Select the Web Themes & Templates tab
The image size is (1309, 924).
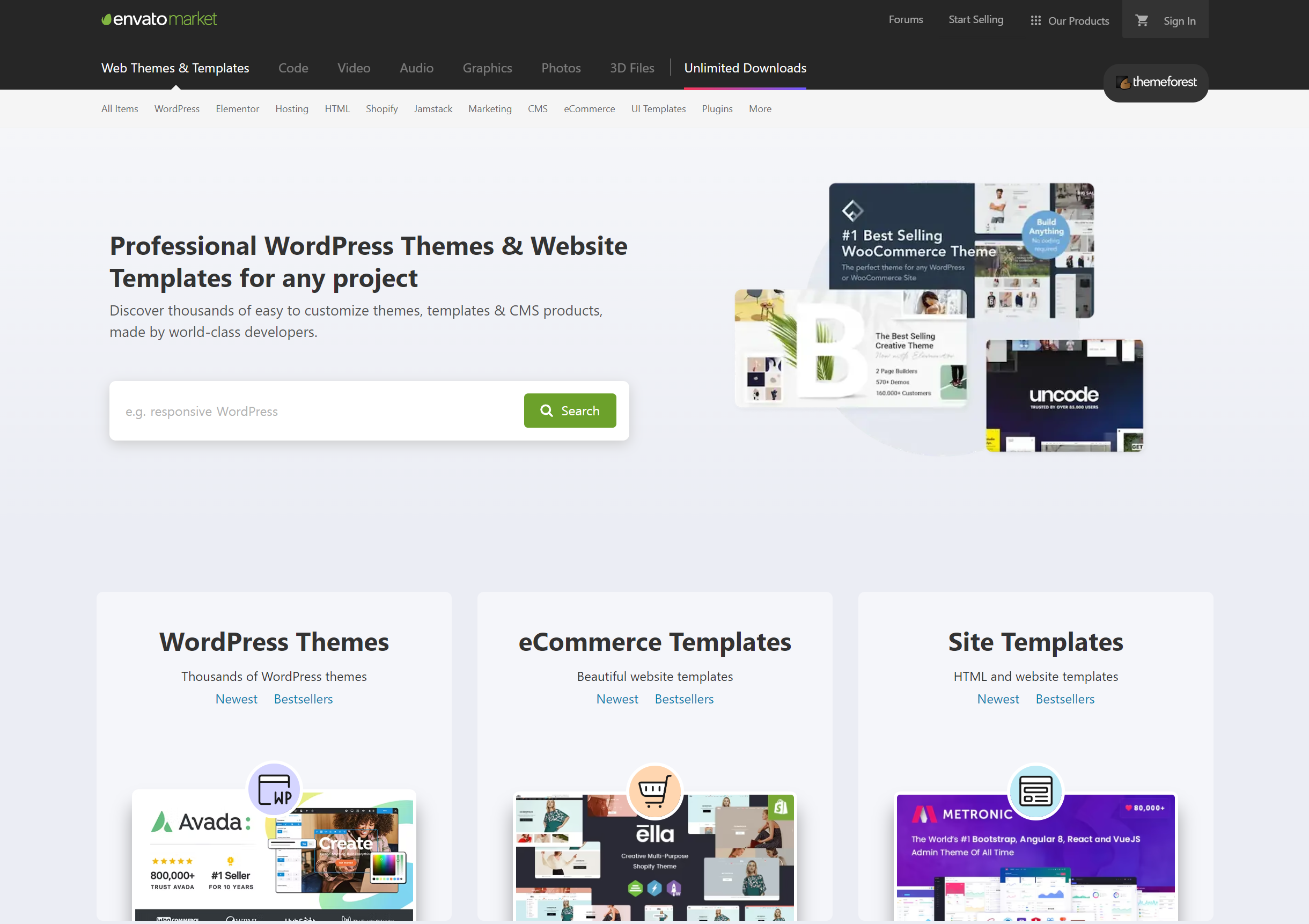175,67
